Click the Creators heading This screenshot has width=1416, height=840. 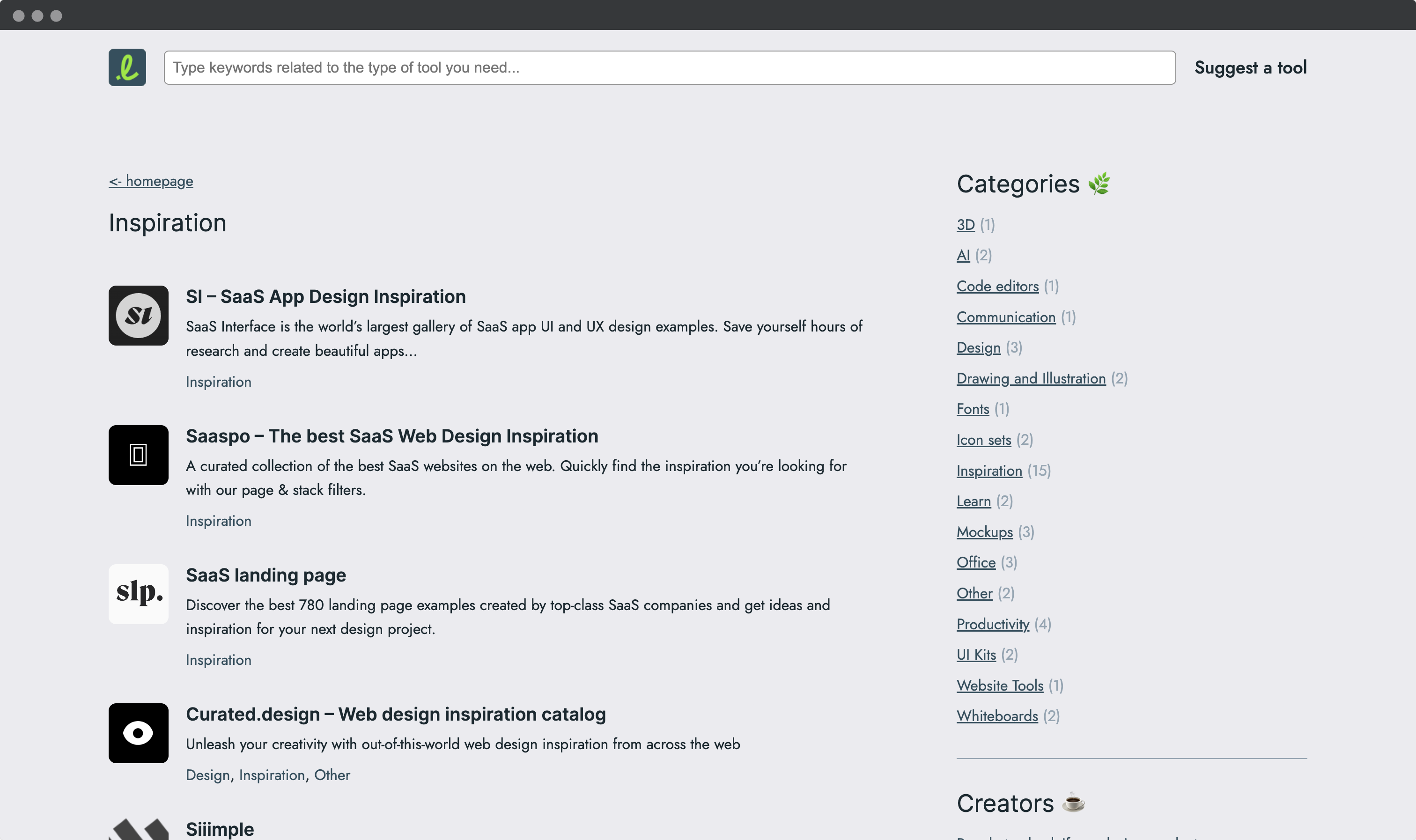[1020, 803]
